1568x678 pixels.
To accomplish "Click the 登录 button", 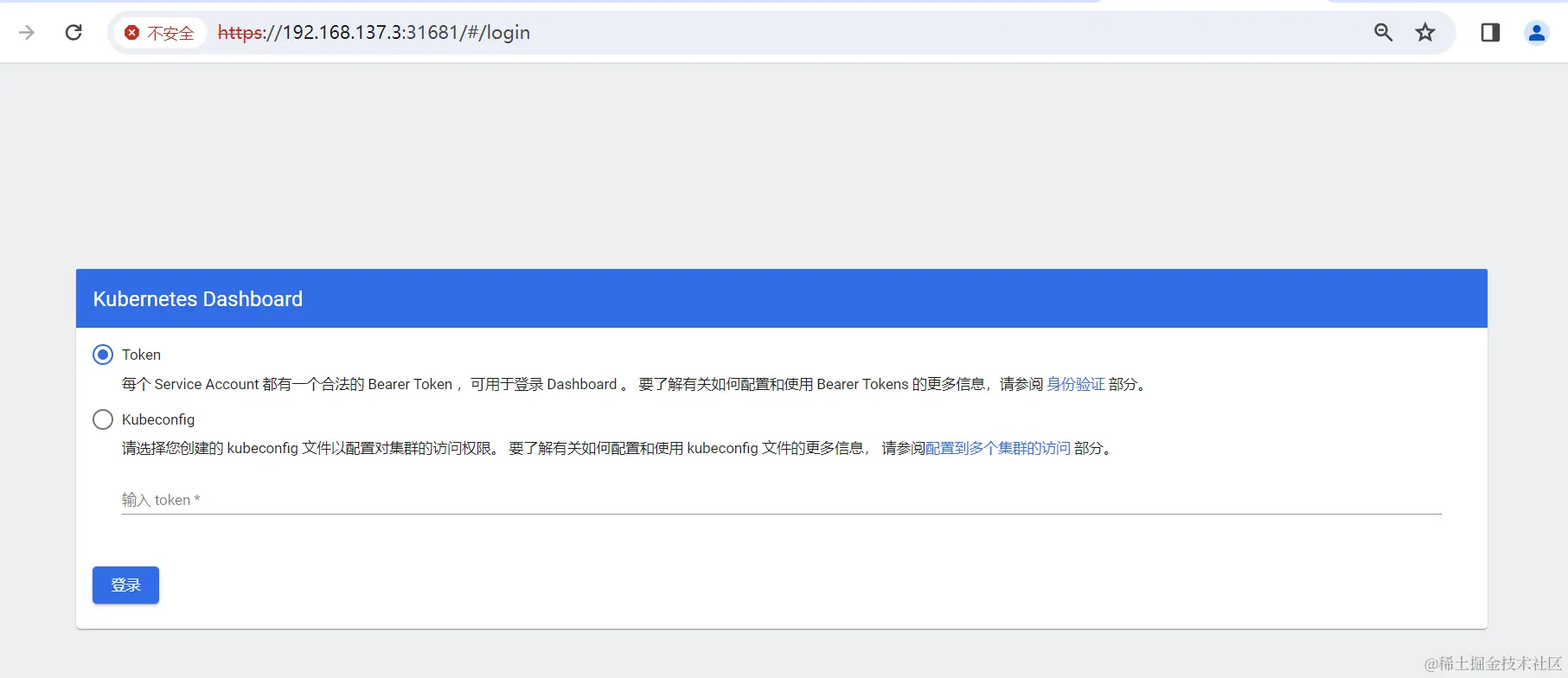I will pyautogui.click(x=125, y=585).
